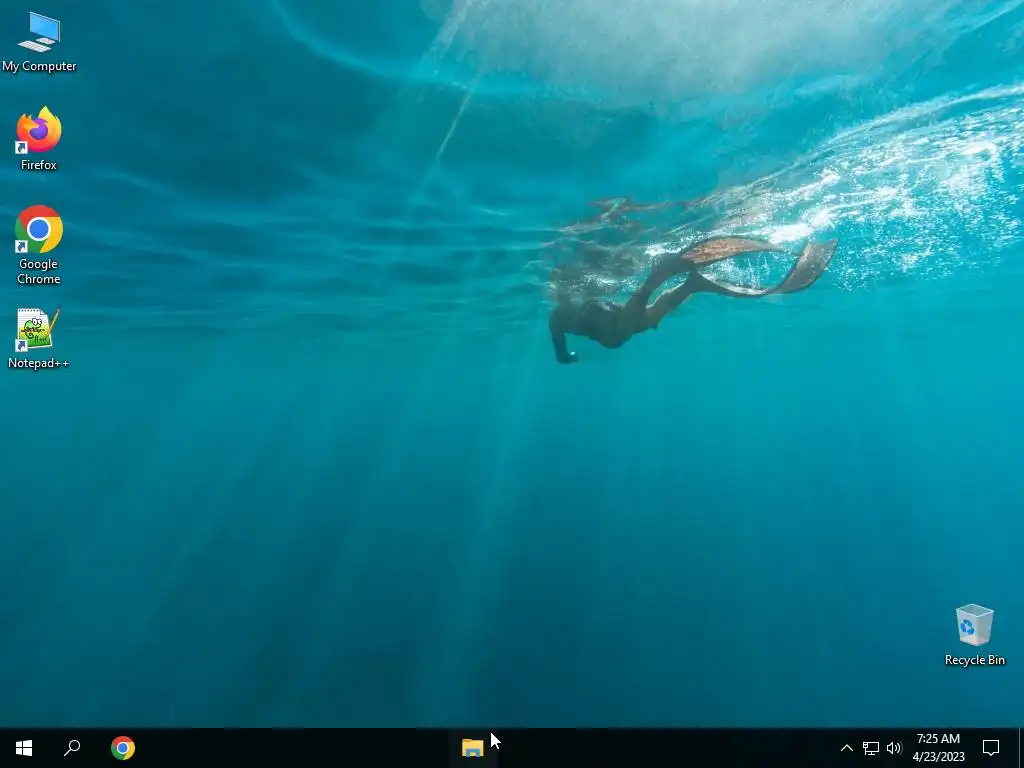Image resolution: width=1024 pixels, height=768 pixels.
Task: Open the Action Center notifications icon
Action: [x=991, y=748]
